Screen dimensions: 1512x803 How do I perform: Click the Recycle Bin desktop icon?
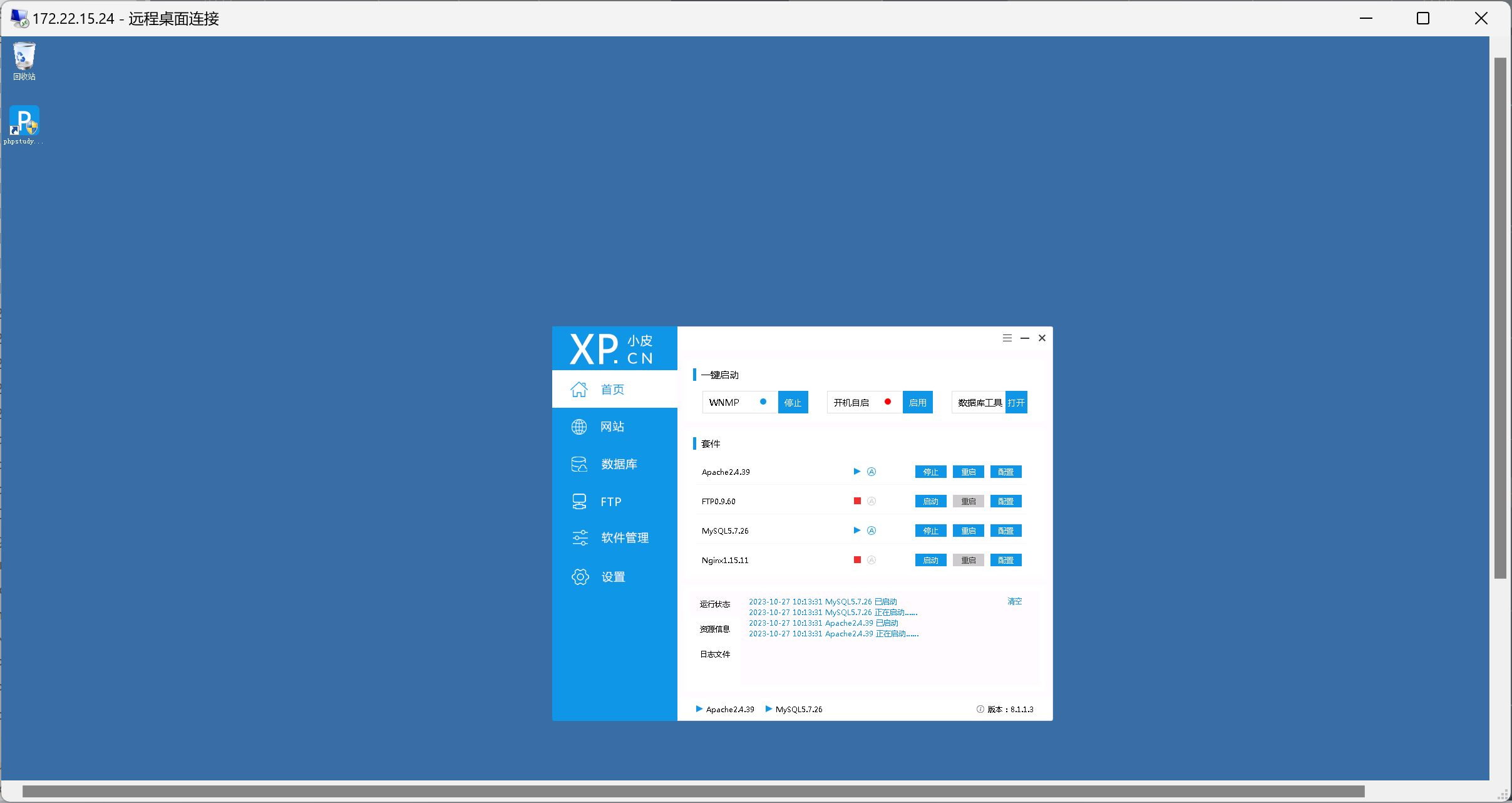(x=24, y=57)
